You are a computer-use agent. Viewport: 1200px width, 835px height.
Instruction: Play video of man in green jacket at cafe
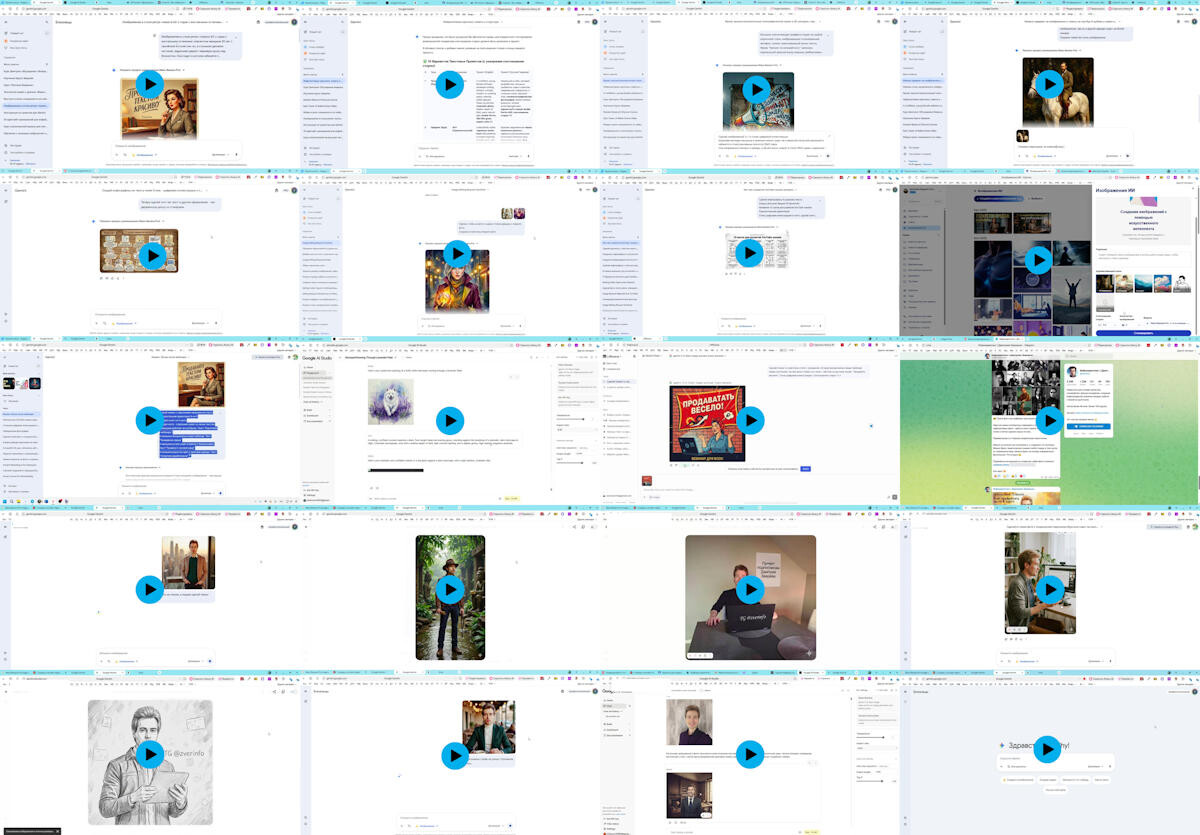pyautogui.click(x=455, y=754)
